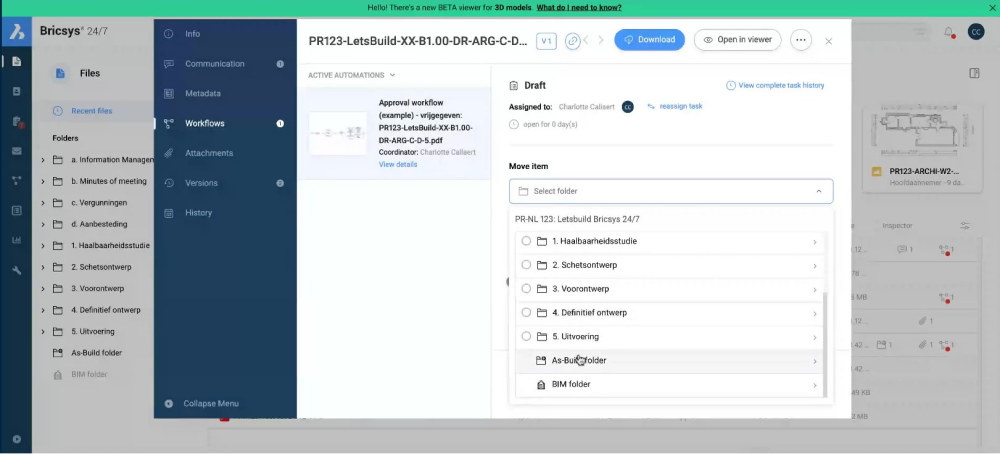Click View details link for workflow
The image size is (1000, 454).
[398, 165]
